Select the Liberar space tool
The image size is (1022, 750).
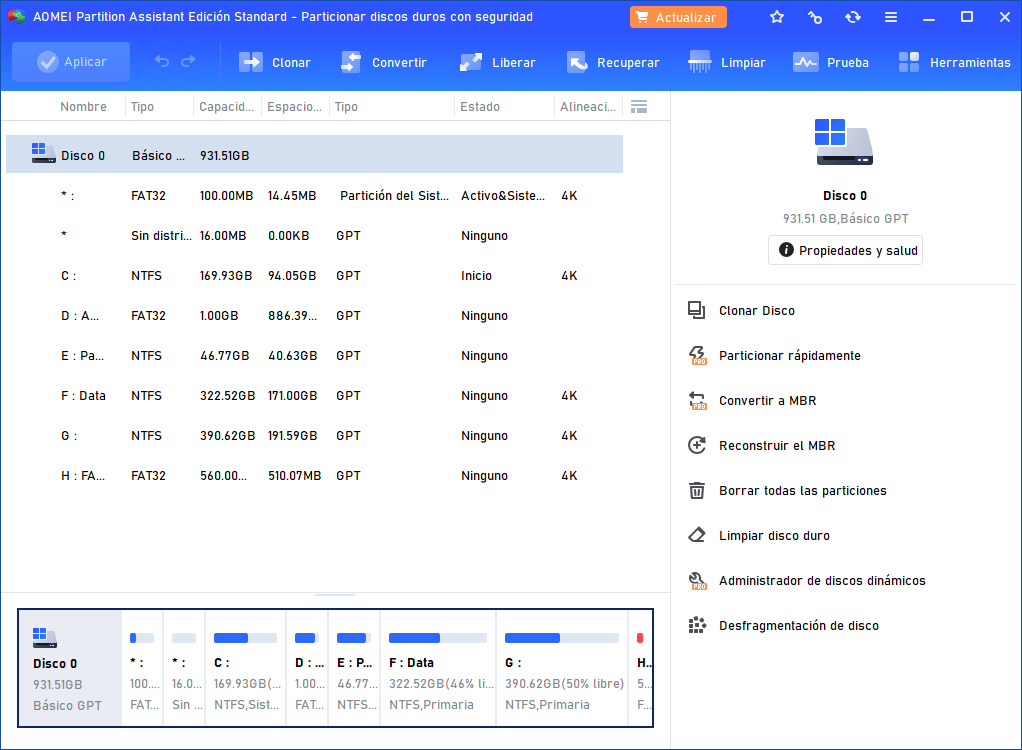pos(497,62)
